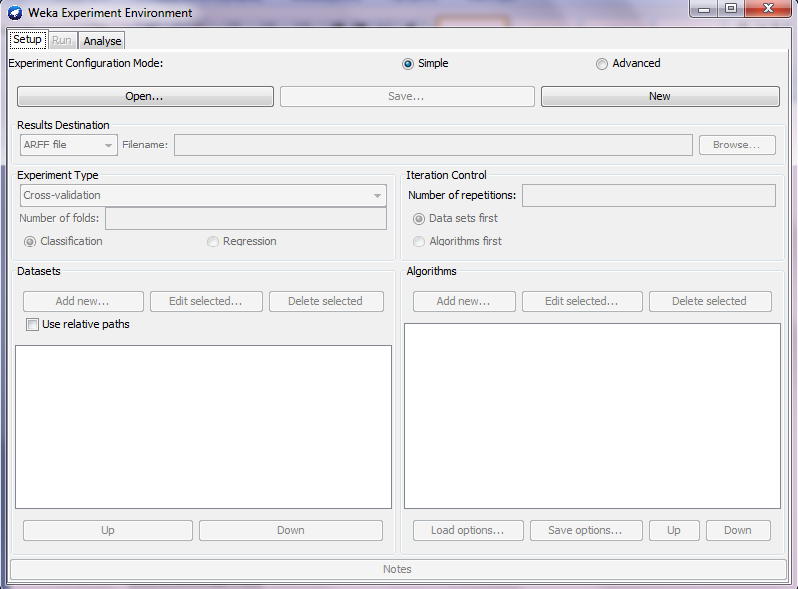Minimize the Weka Experiment Environment window
The width and height of the screenshot is (798, 589).
[x=704, y=9]
